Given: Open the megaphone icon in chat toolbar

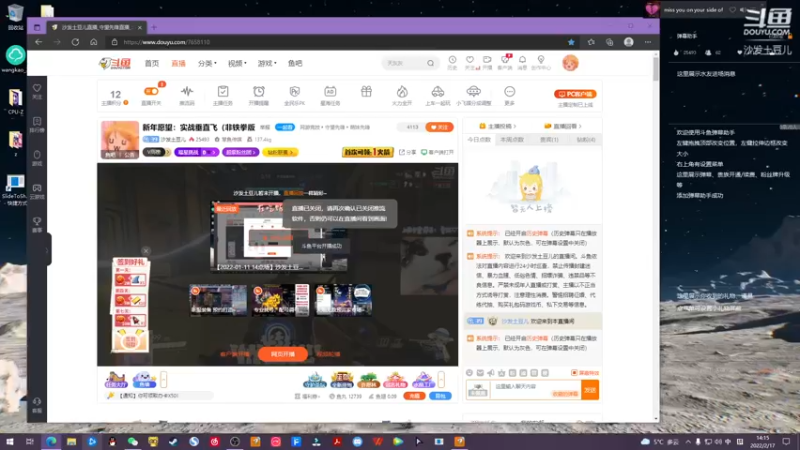Looking at the screenshot, I should (x=491, y=373).
